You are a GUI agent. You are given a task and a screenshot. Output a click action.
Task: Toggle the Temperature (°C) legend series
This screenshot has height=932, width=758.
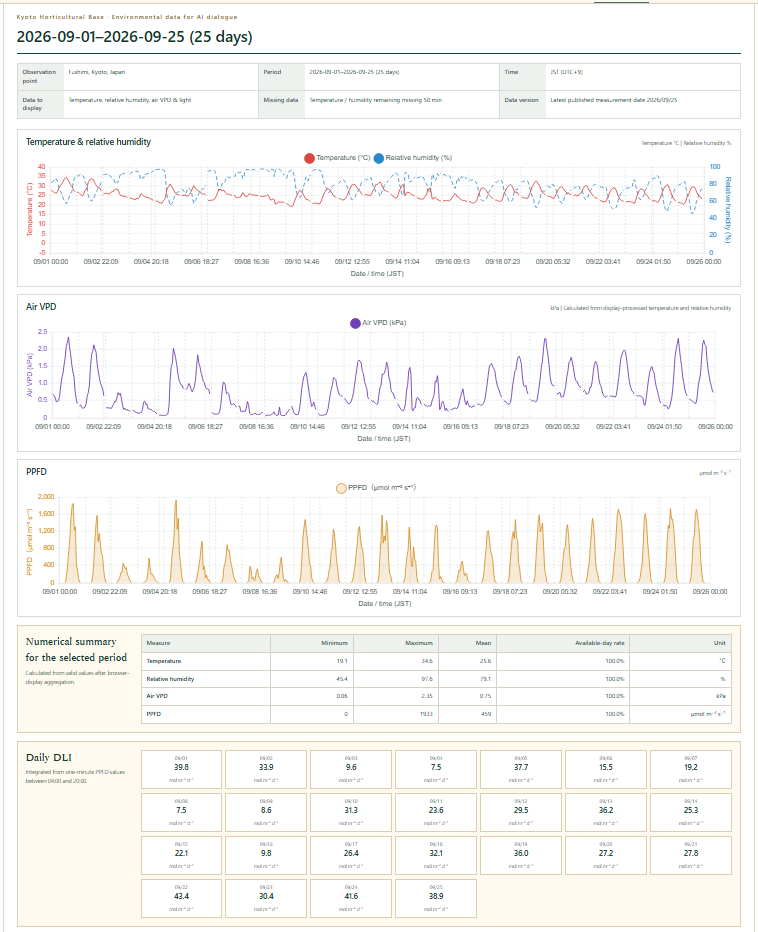pyautogui.click(x=337, y=158)
